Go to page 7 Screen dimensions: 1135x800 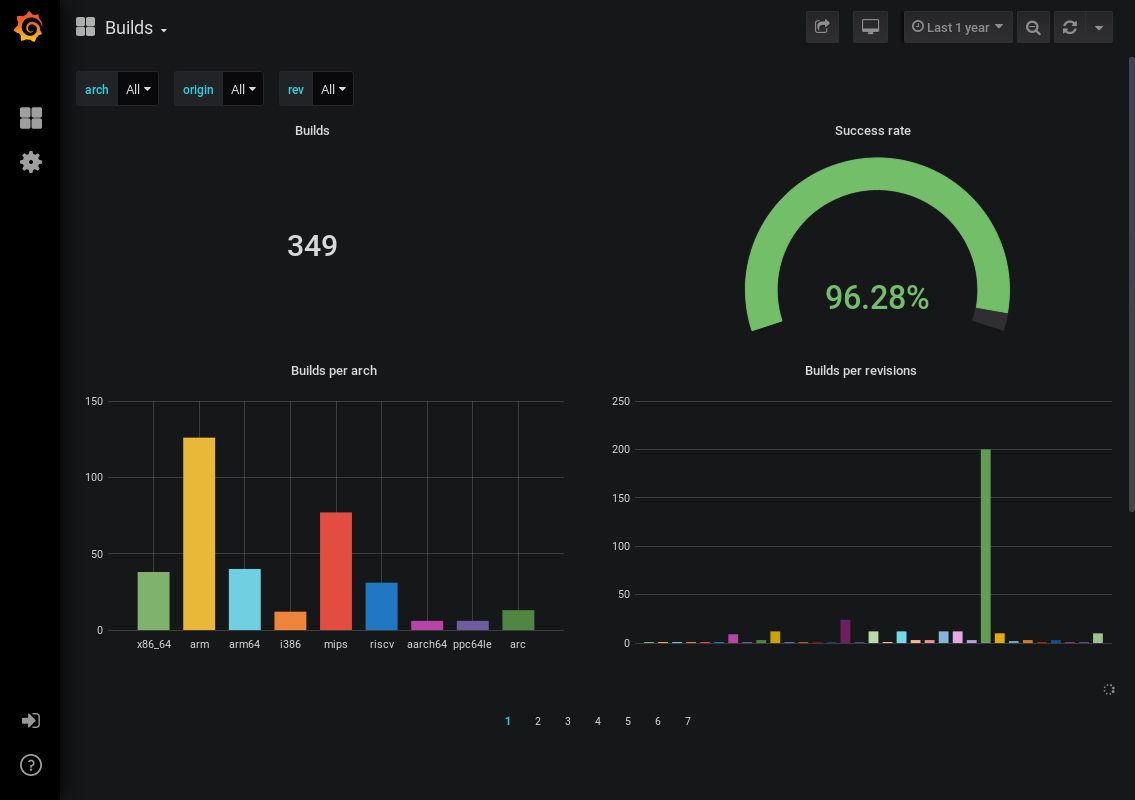coord(688,721)
